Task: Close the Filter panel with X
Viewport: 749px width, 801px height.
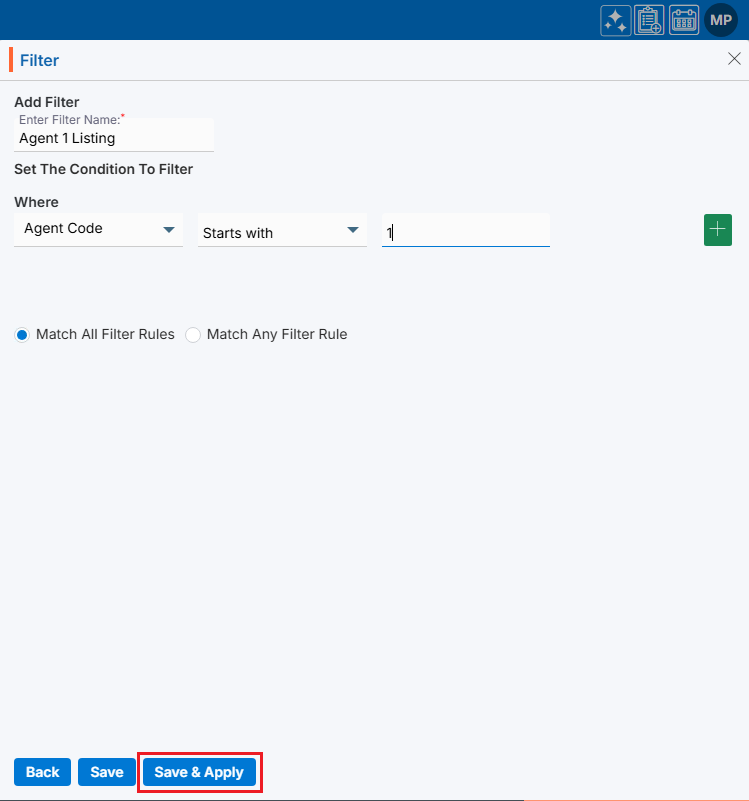Action: tap(734, 59)
